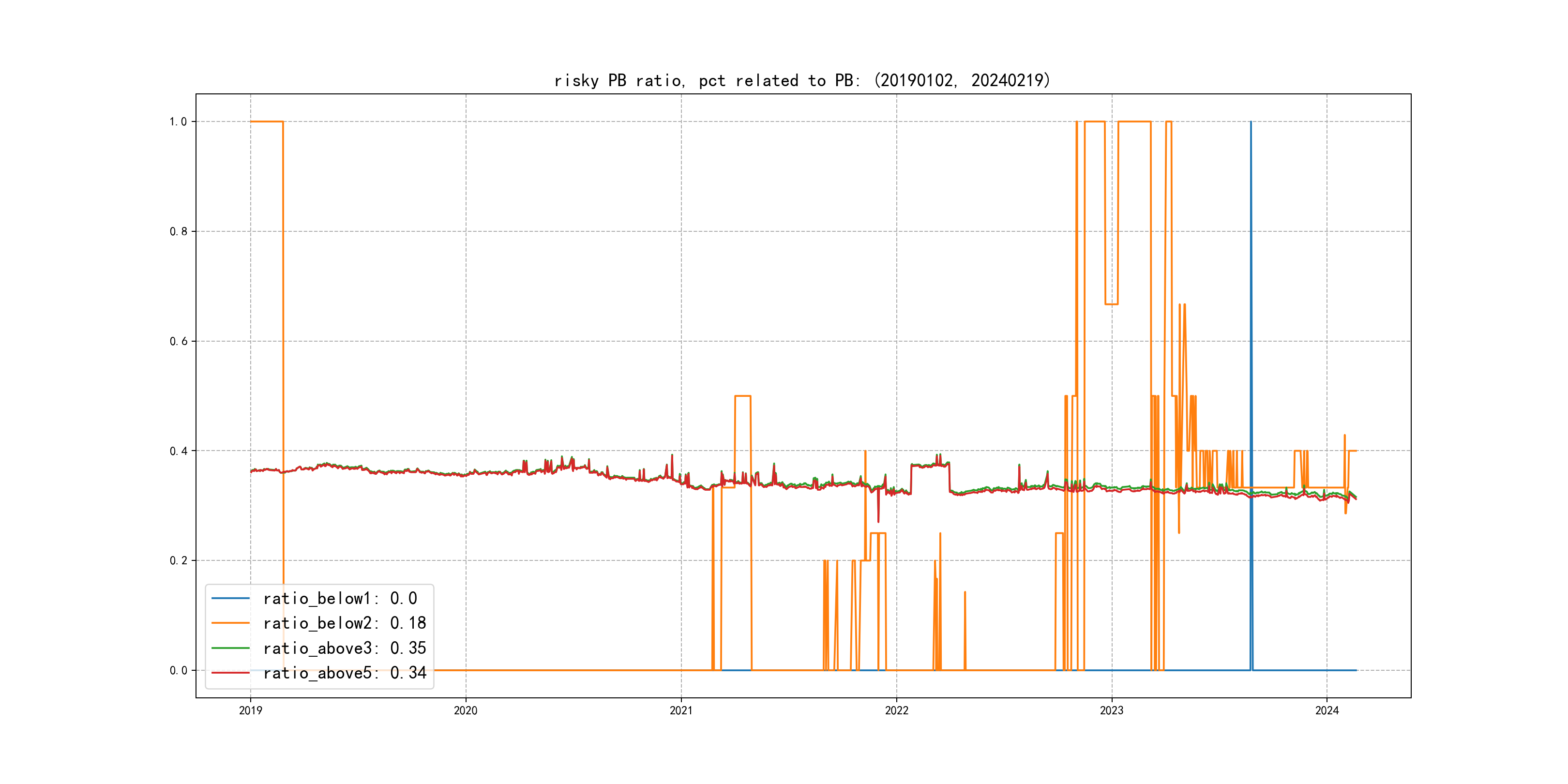Viewport: 1568px width, 784px height.
Task: Select the 'ratio_above5: 0.34' legend label
Action: pyautogui.click(x=345, y=673)
